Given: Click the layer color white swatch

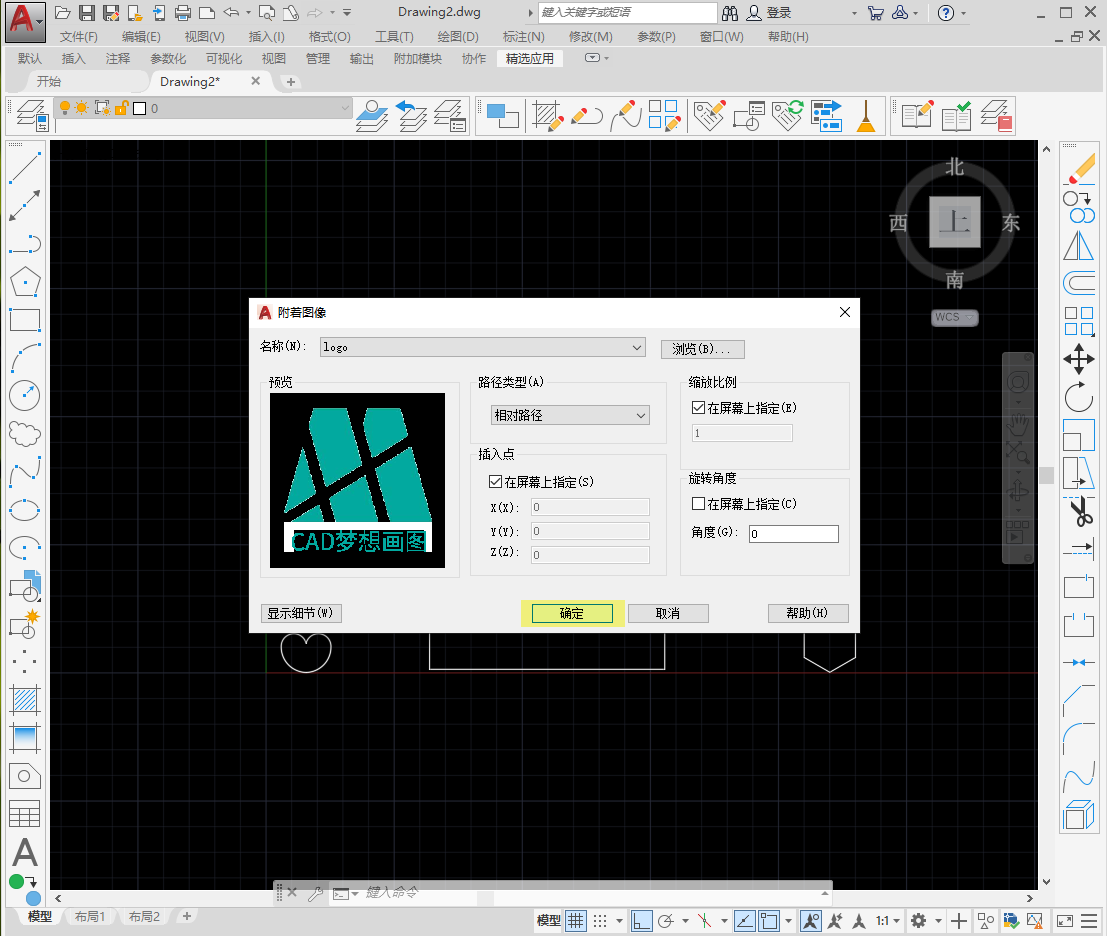Looking at the screenshot, I should [140, 108].
